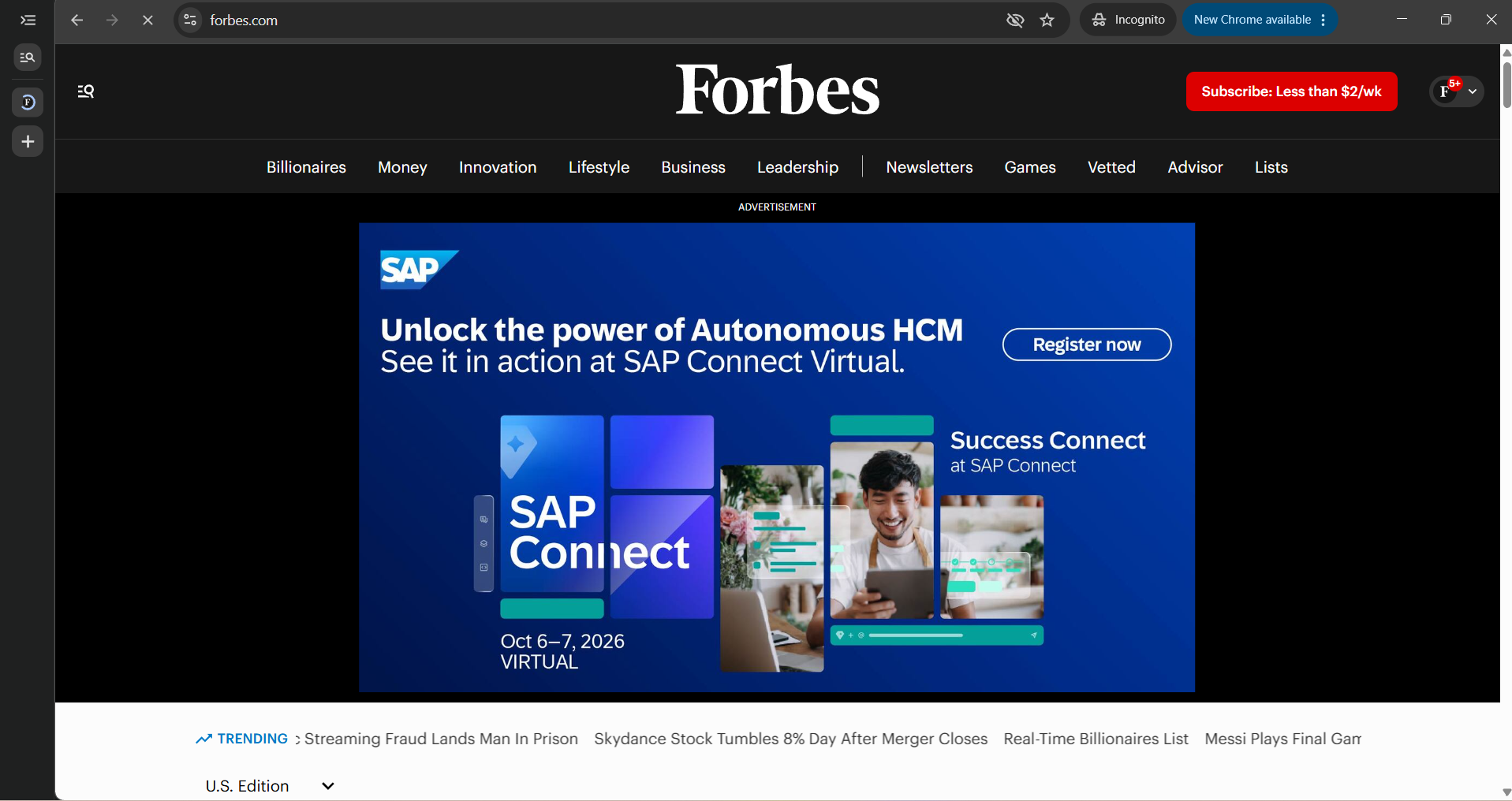
Task: Open the Business menu
Action: [x=693, y=167]
